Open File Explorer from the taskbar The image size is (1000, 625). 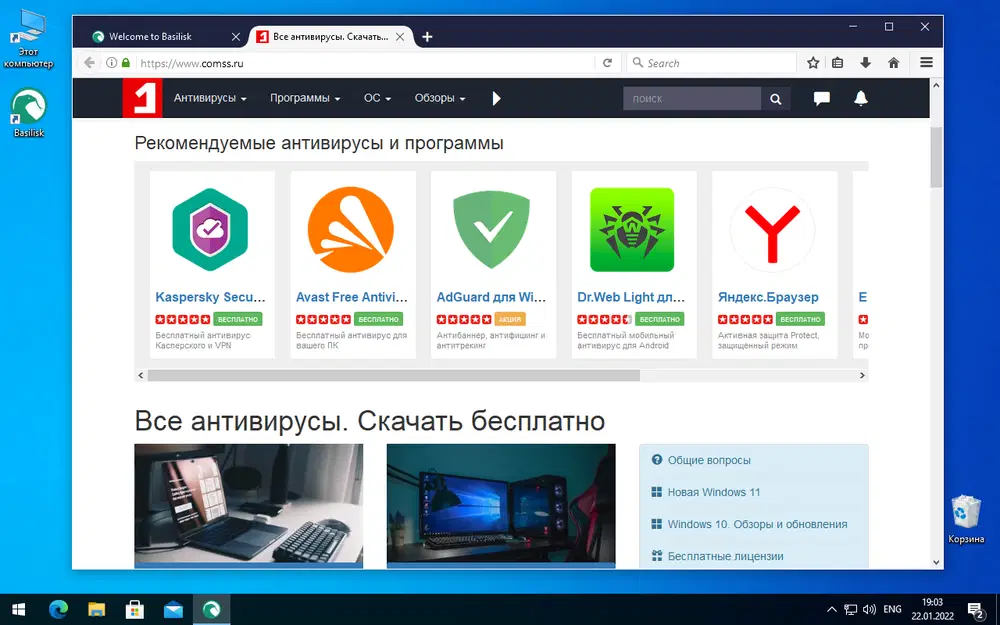96,610
